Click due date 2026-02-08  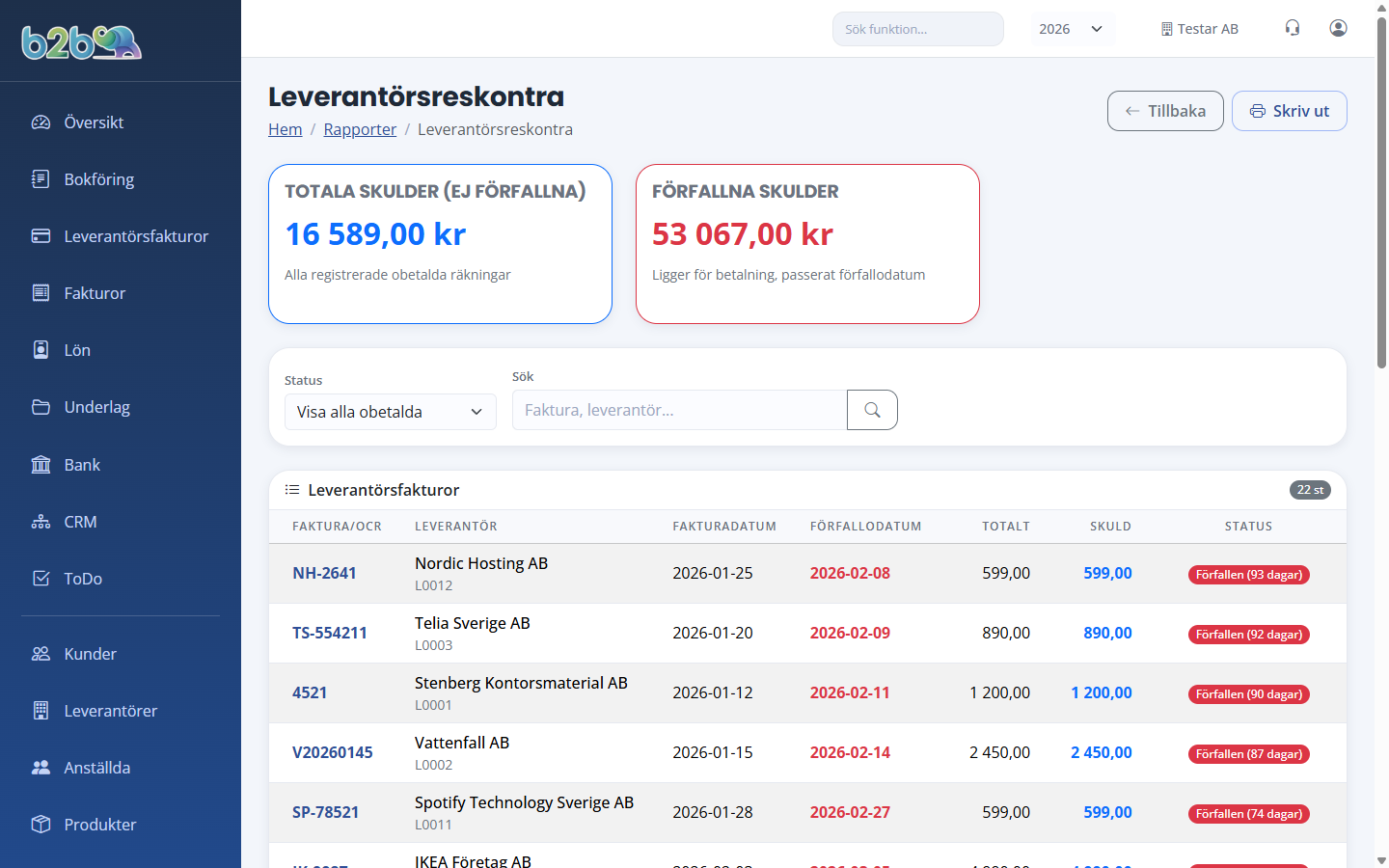850,573
